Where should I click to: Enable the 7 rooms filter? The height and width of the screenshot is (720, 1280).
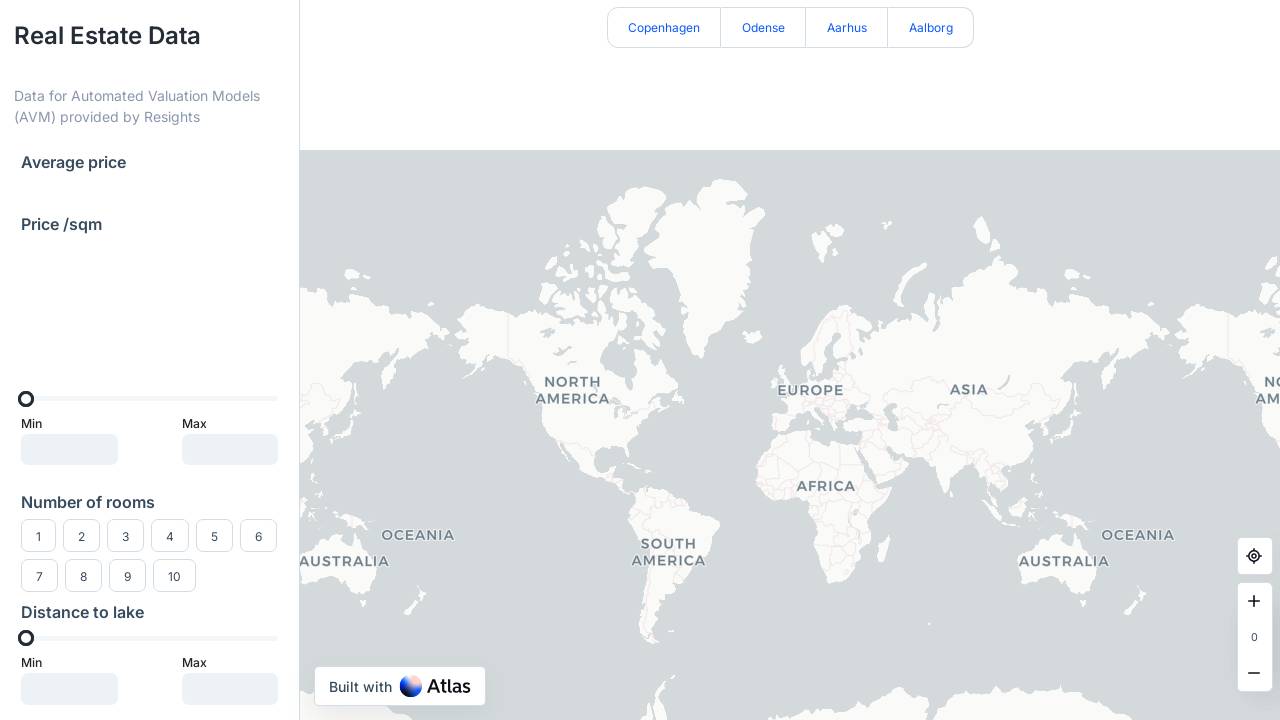pyautogui.click(x=39, y=576)
